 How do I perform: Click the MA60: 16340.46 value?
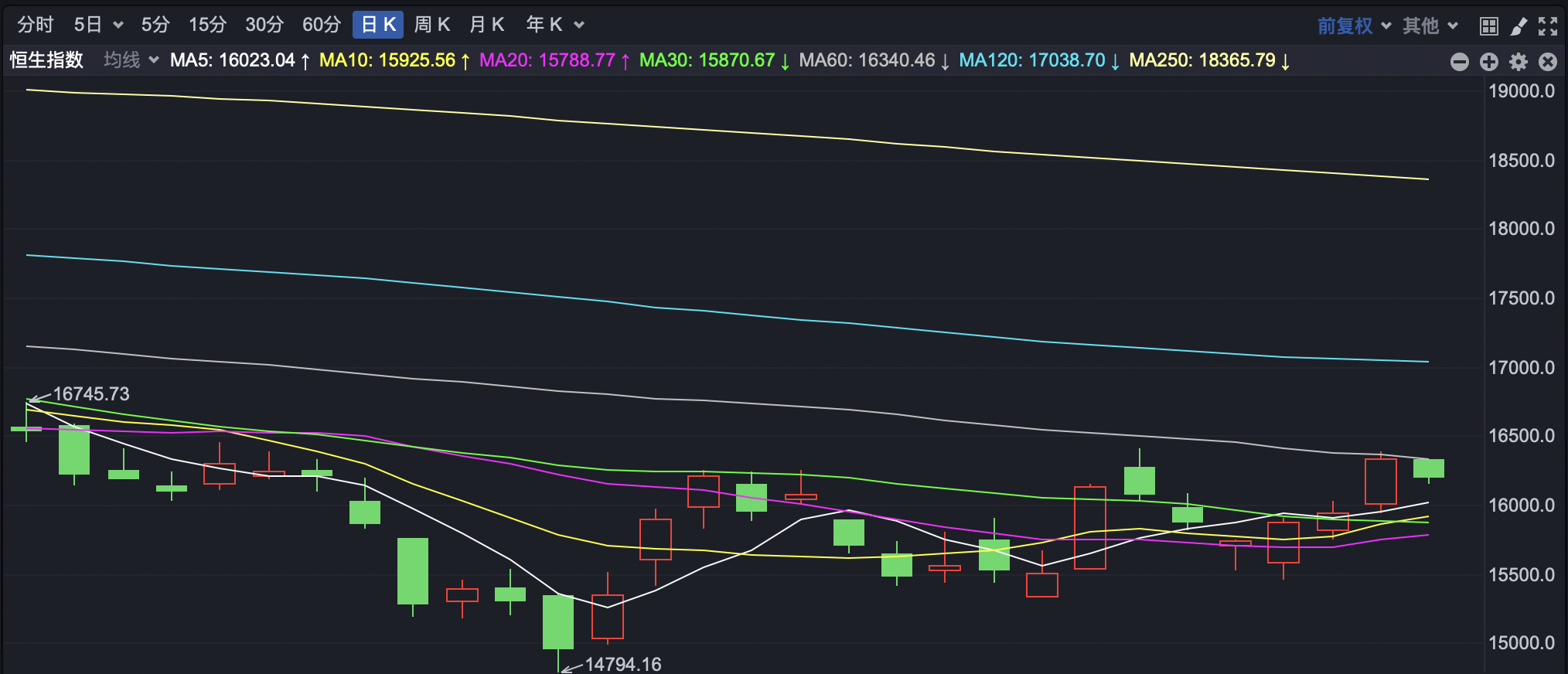874,60
